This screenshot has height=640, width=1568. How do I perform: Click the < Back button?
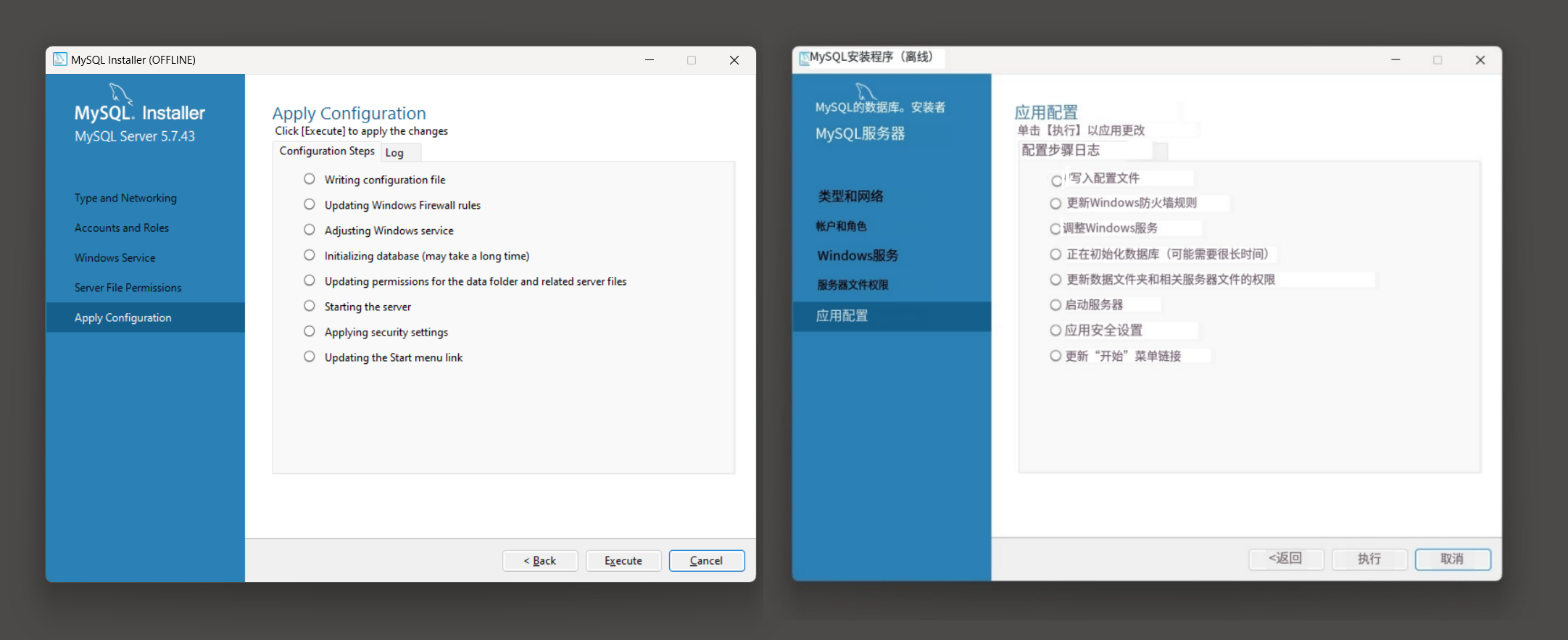click(540, 560)
